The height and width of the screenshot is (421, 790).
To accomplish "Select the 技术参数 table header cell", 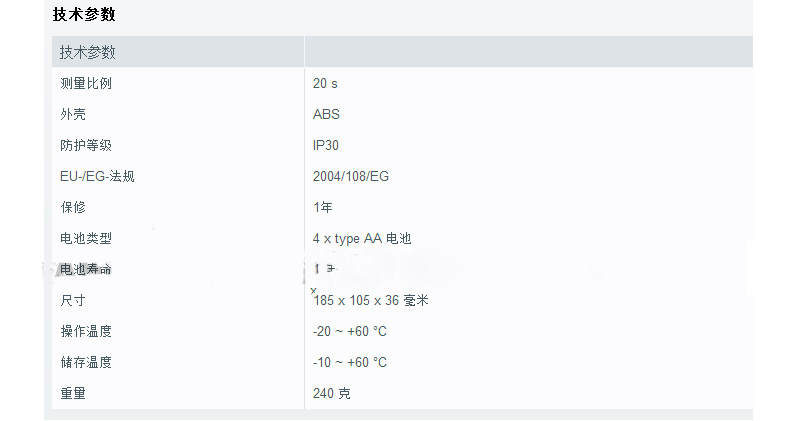I will (x=88, y=52).
